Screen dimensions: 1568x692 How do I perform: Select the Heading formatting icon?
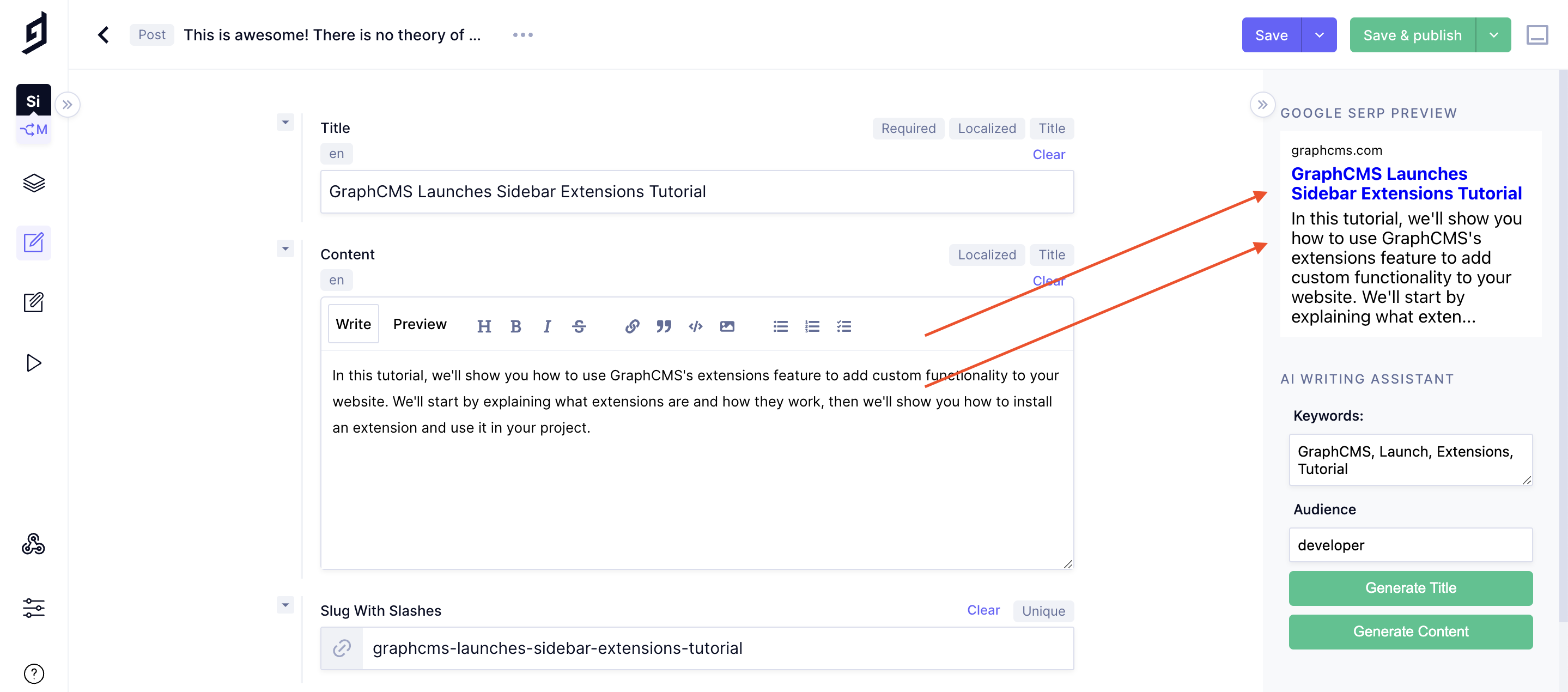[x=483, y=325]
